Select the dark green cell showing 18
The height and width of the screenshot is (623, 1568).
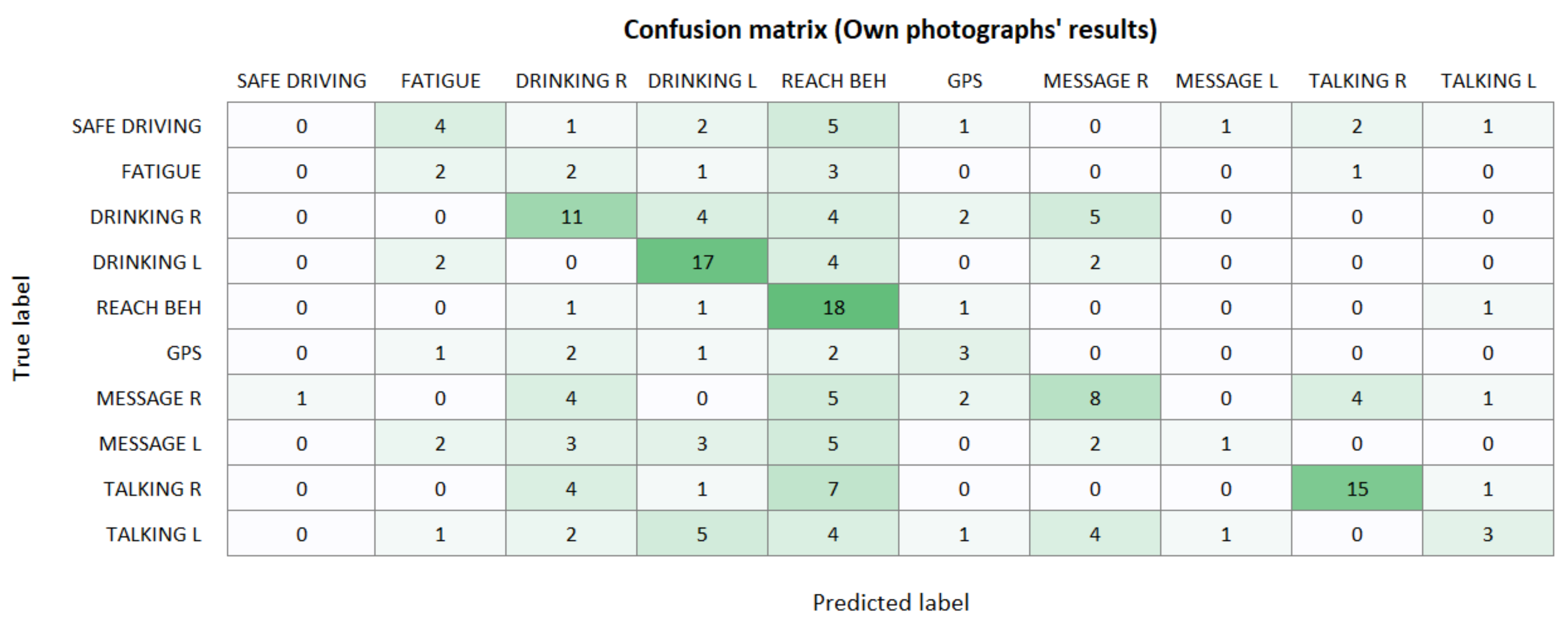coord(833,307)
